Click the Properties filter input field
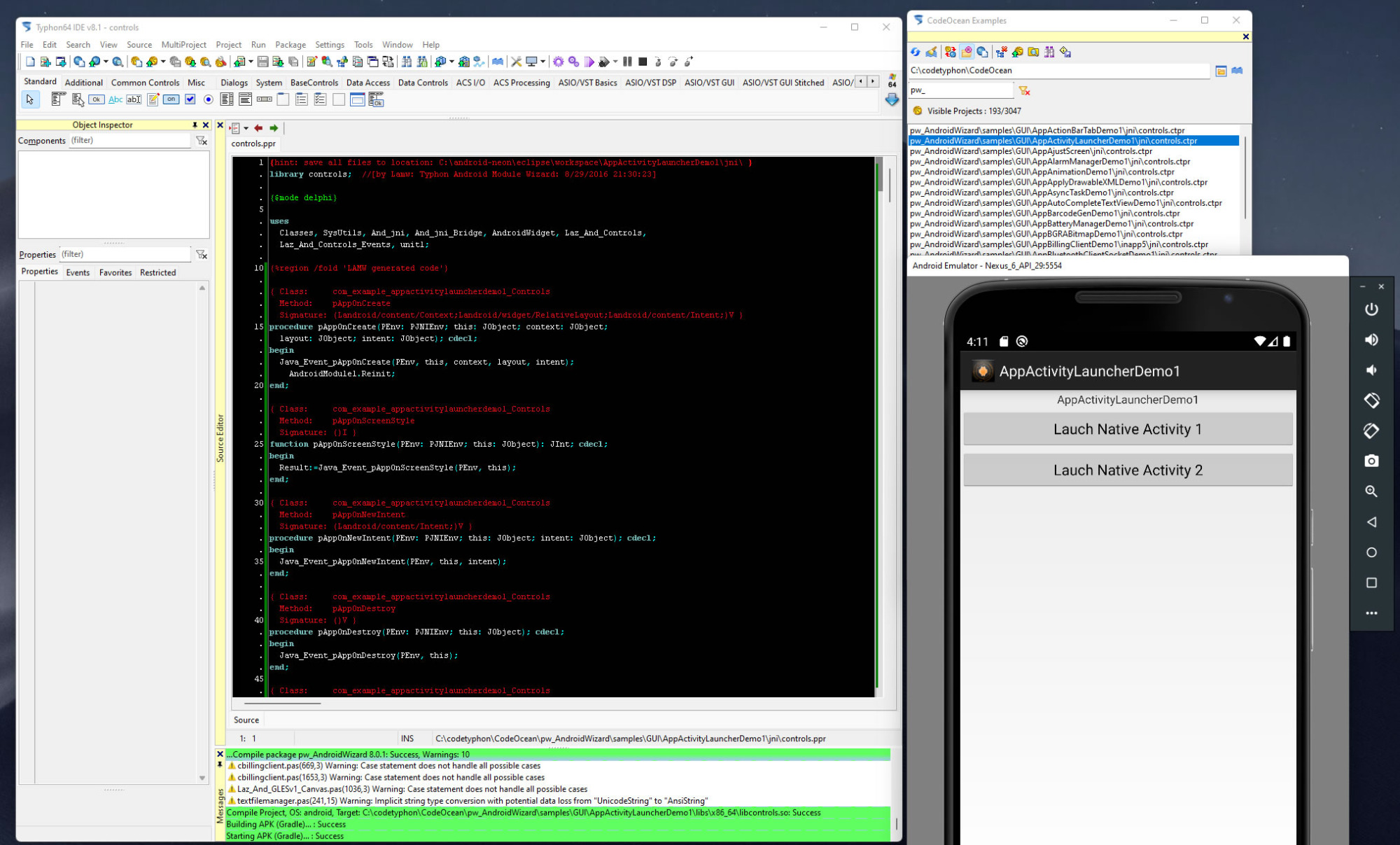The image size is (1400, 845). pos(125,254)
